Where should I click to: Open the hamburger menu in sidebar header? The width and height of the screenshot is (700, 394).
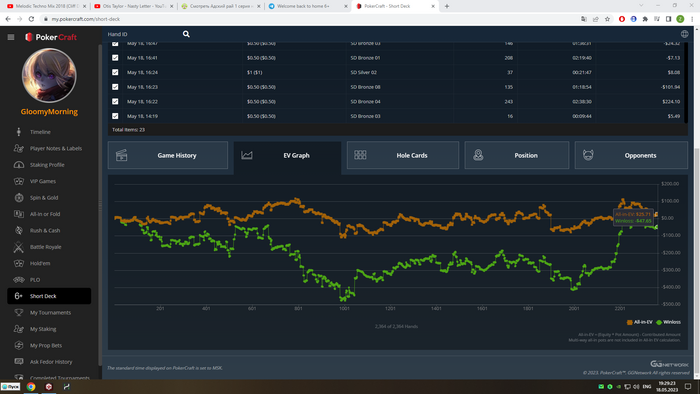point(11,37)
